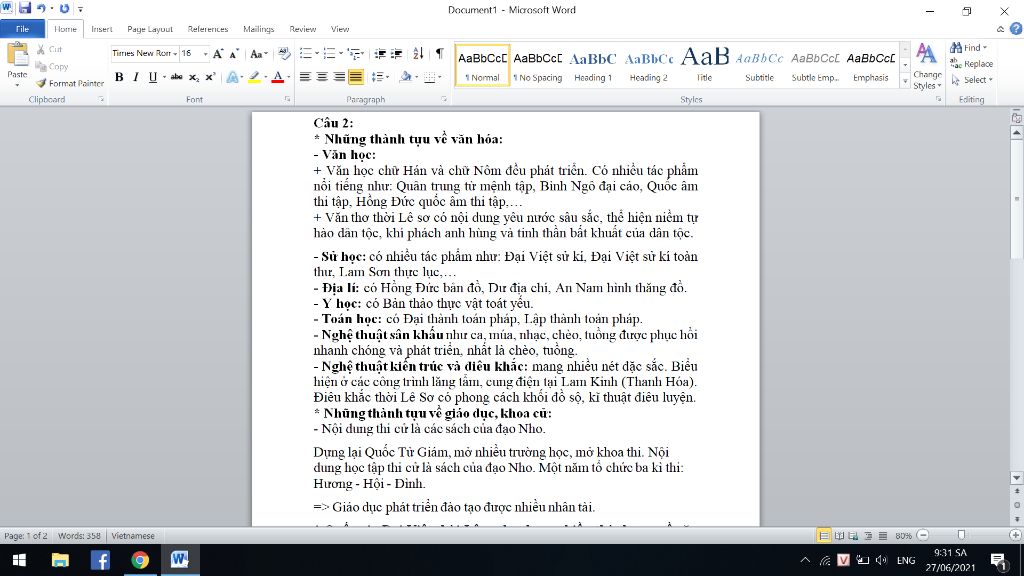Increase paragraph indent
Image resolution: width=1024 pixels, height=576 pixels.
click(396, 54)
